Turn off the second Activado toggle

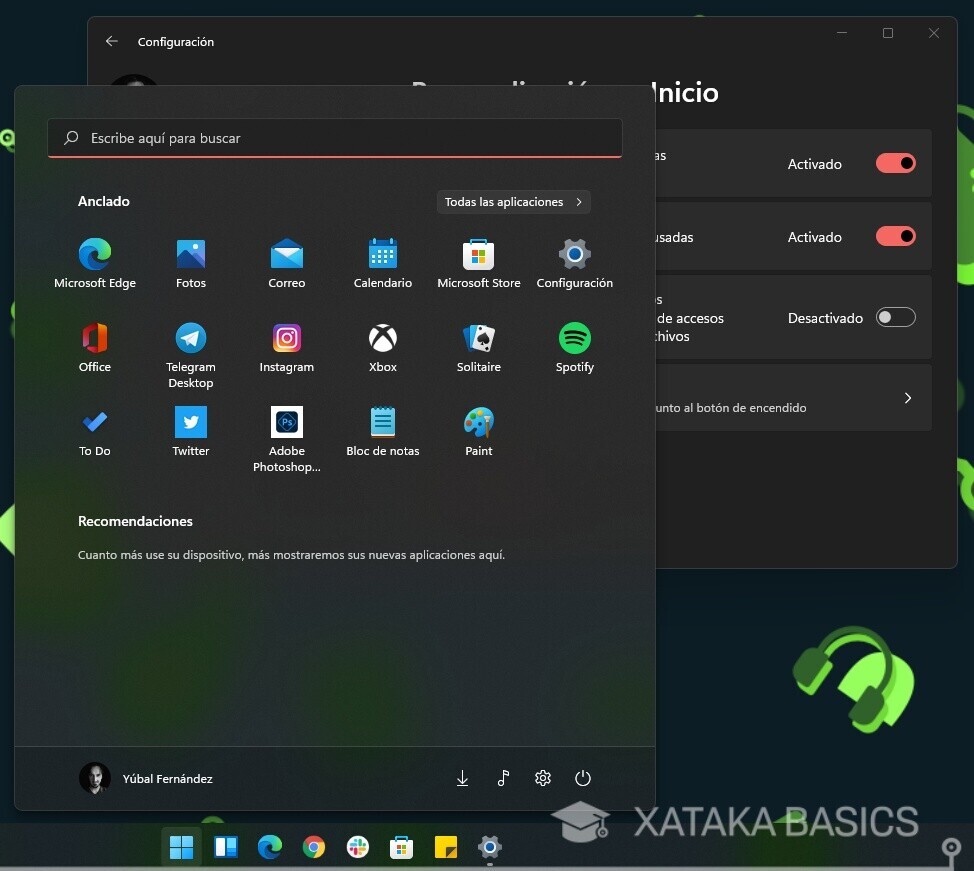[895, 236]
